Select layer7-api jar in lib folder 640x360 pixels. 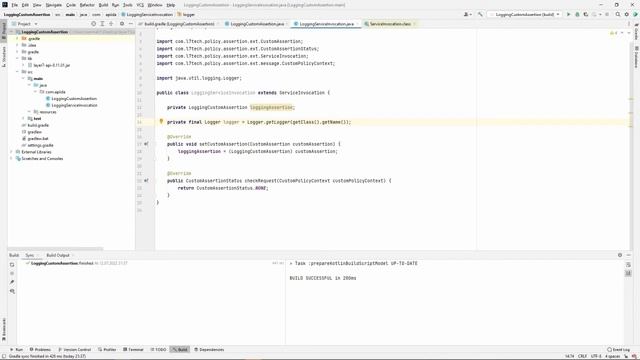(x=51, y=65)
